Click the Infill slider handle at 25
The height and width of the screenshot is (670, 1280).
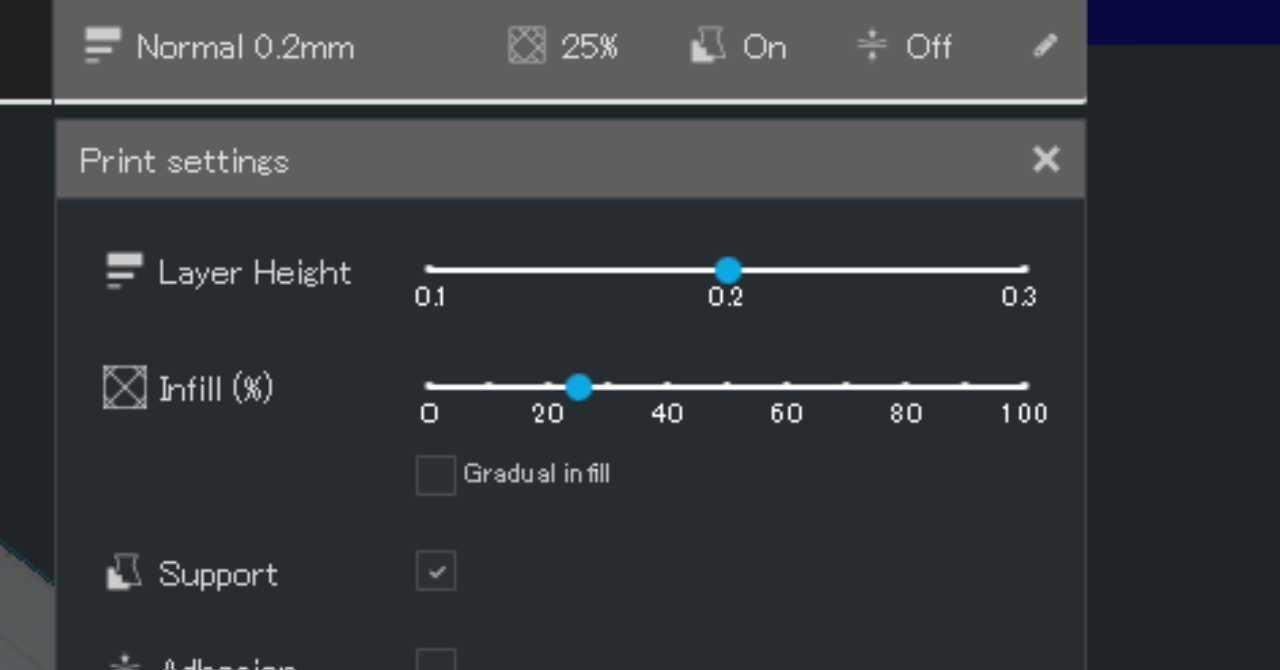(x=578, y=386)
